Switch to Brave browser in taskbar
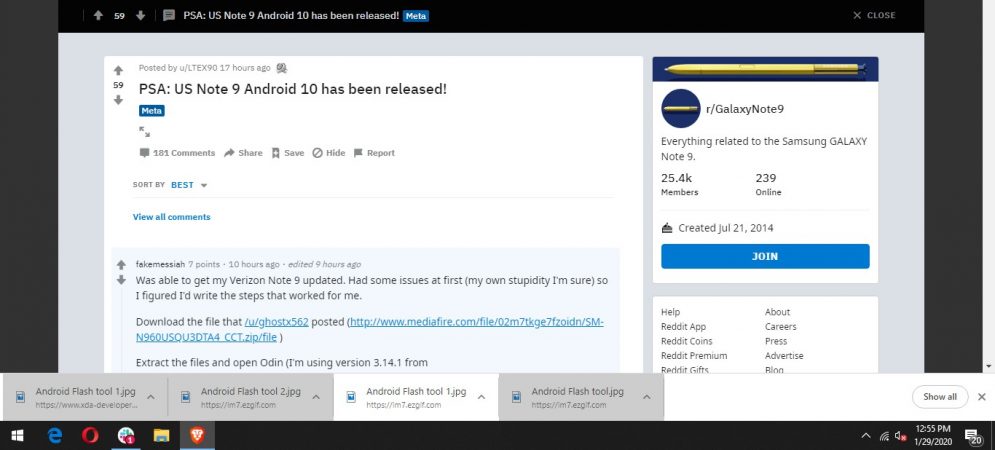 click(197, 435)
